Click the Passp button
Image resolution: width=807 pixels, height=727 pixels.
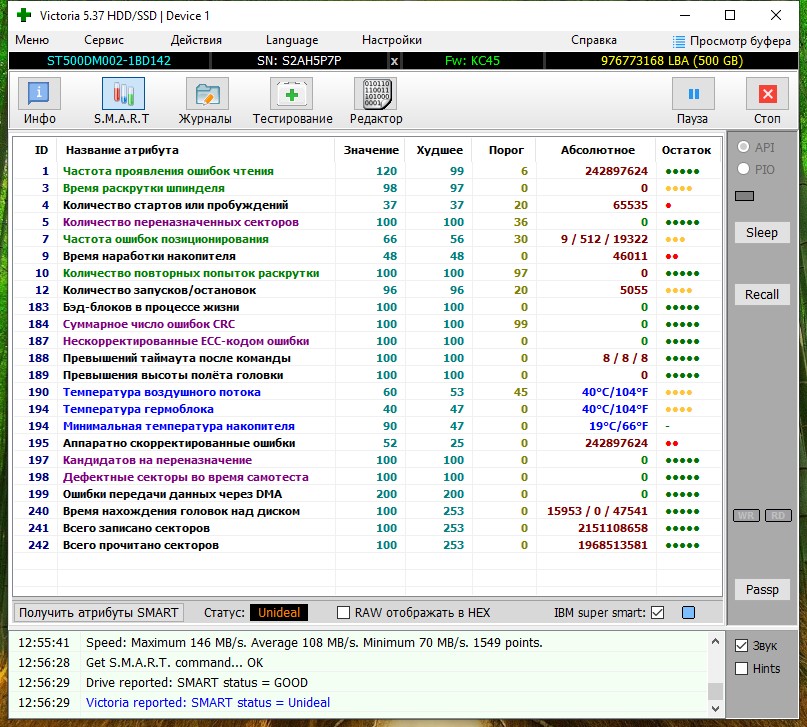point(762,590)
